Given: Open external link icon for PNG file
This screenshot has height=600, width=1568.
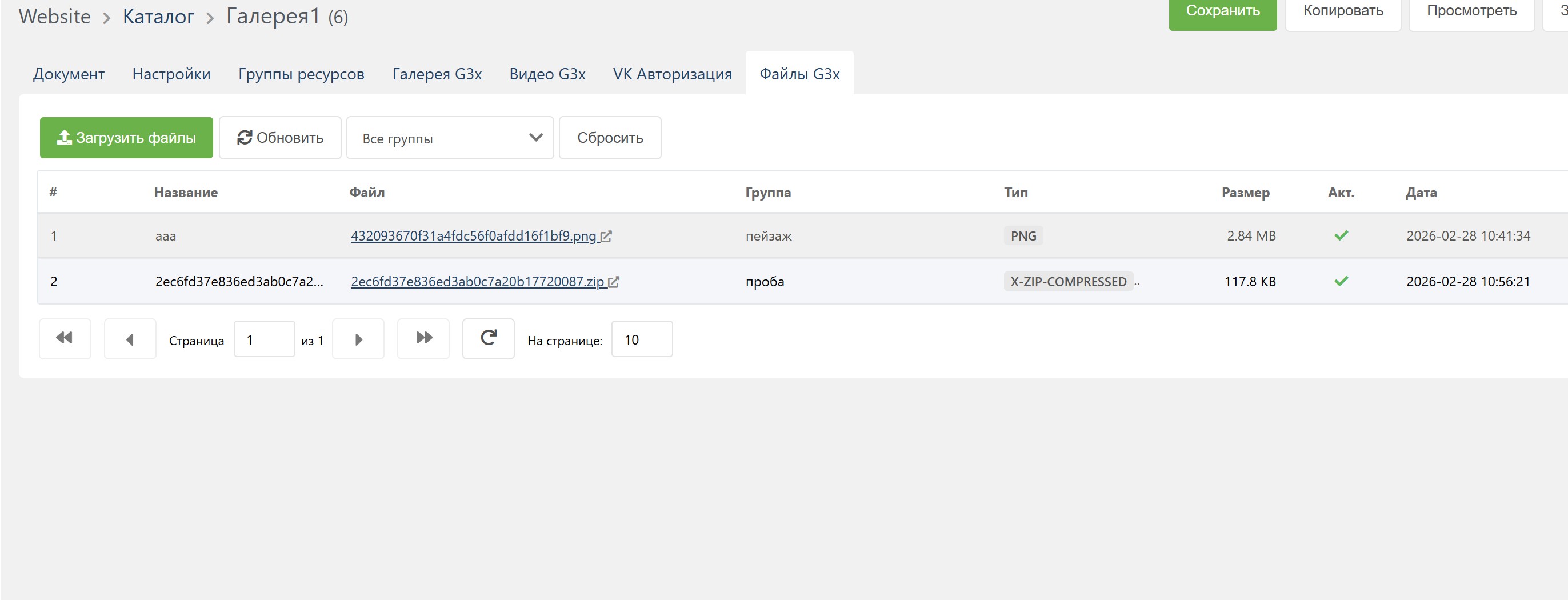Looking at the screenshot, I should [606, 236].
